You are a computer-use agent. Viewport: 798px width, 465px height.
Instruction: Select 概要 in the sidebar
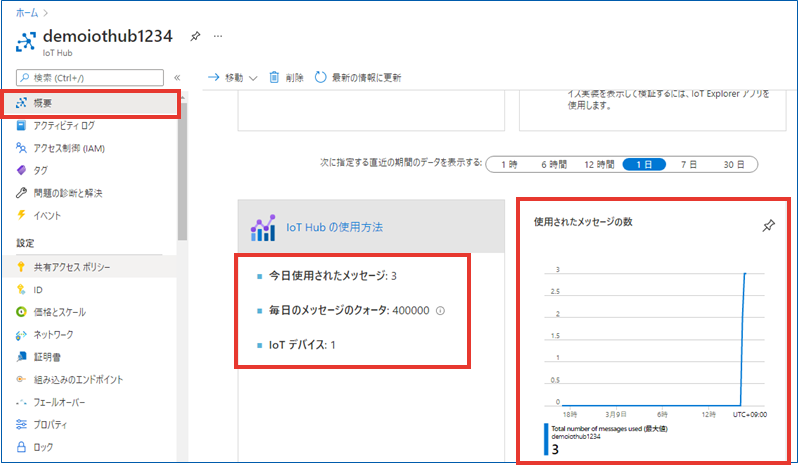(91, 103)
